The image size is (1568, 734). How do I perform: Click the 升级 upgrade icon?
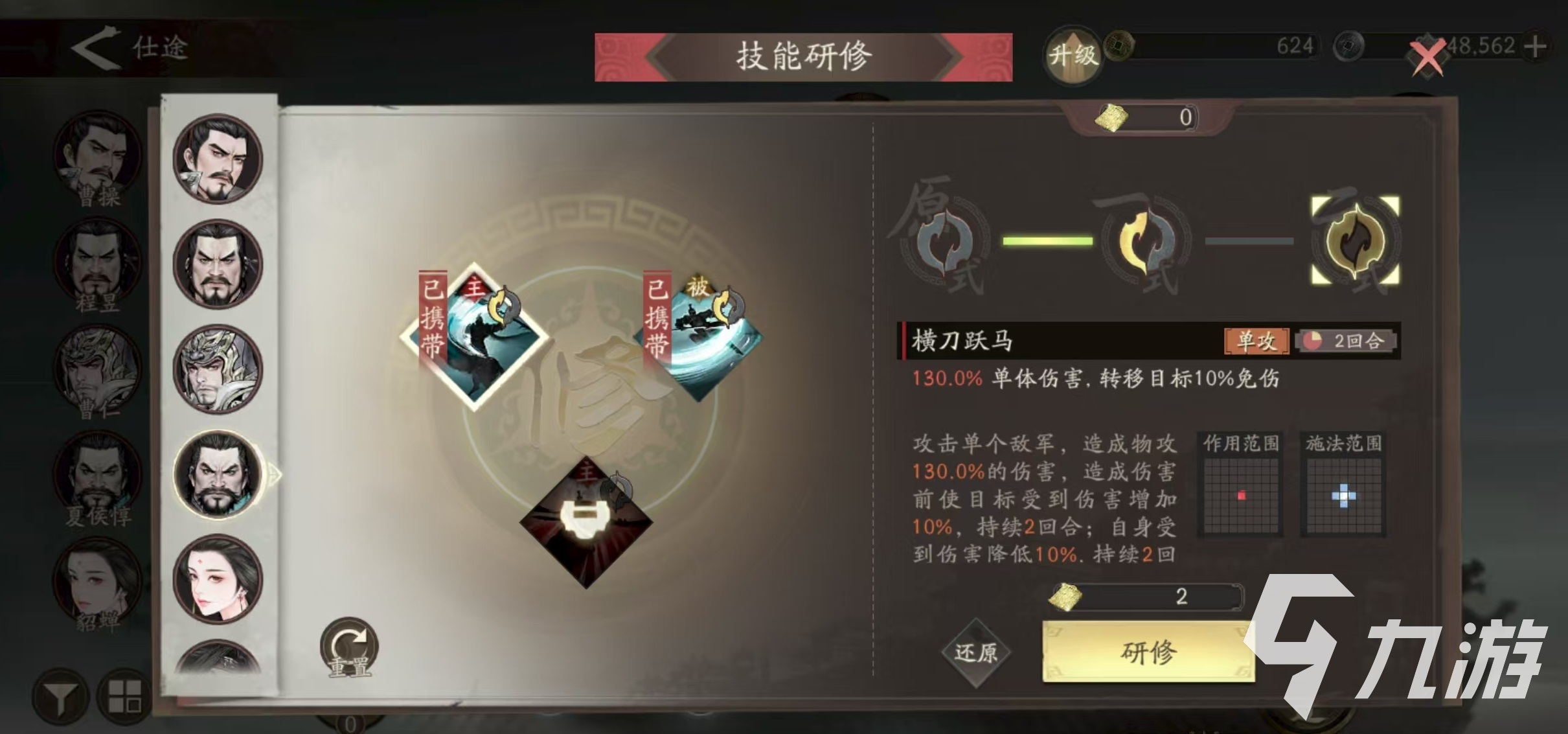[x=1073, y=56]
